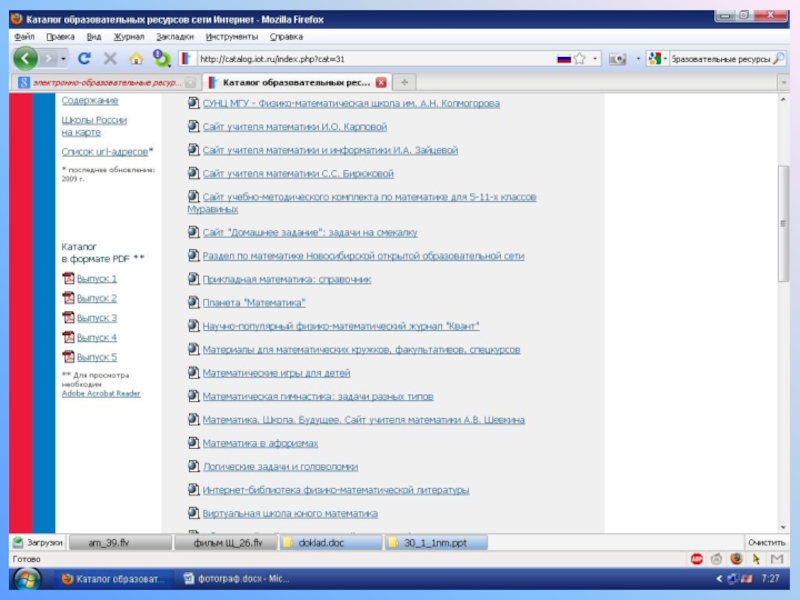Bookmark page with the star icon
Screen dimensions: 800x600
tap(581, 59)
